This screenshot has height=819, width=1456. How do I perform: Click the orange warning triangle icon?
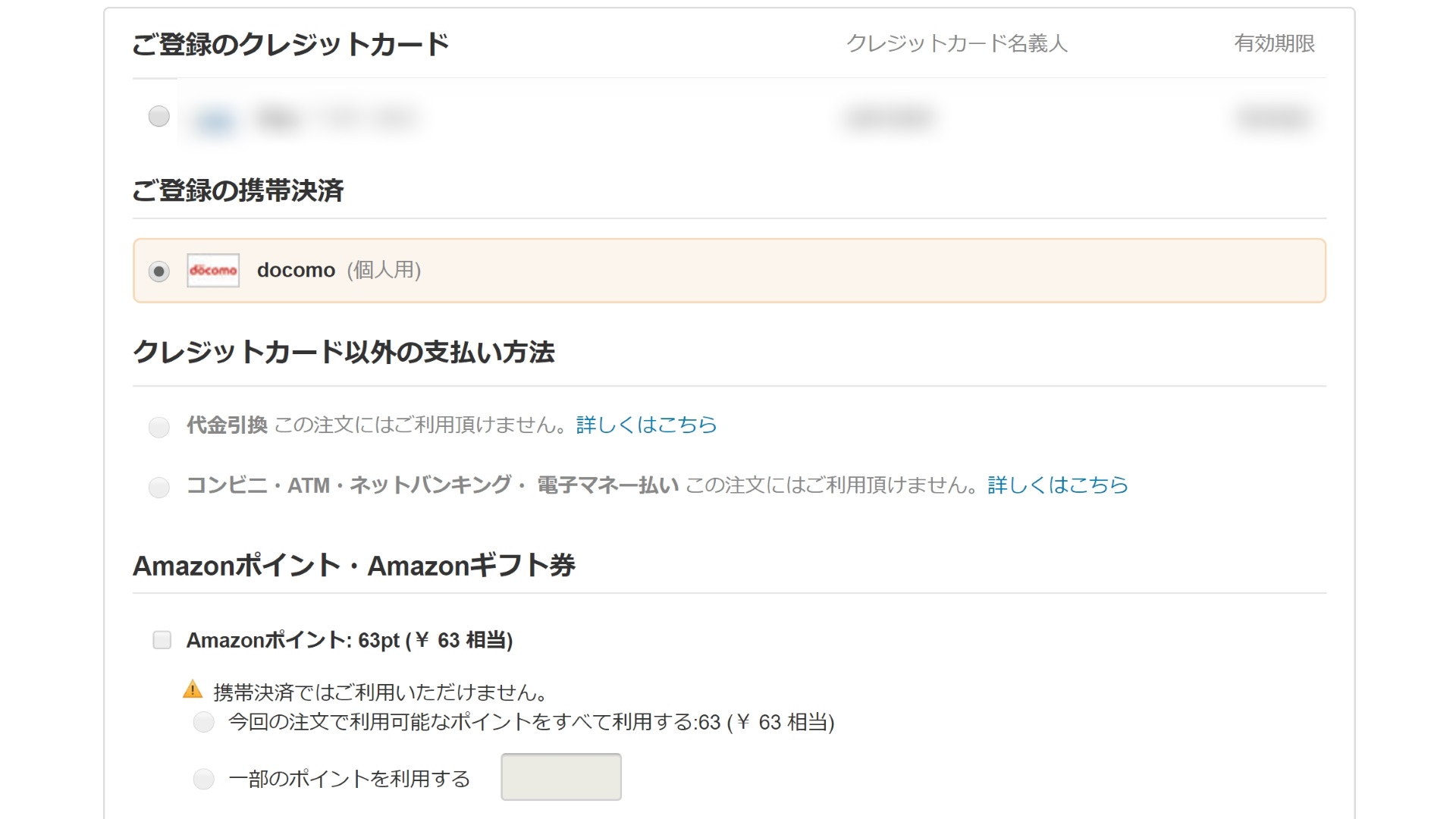(193, 689)
